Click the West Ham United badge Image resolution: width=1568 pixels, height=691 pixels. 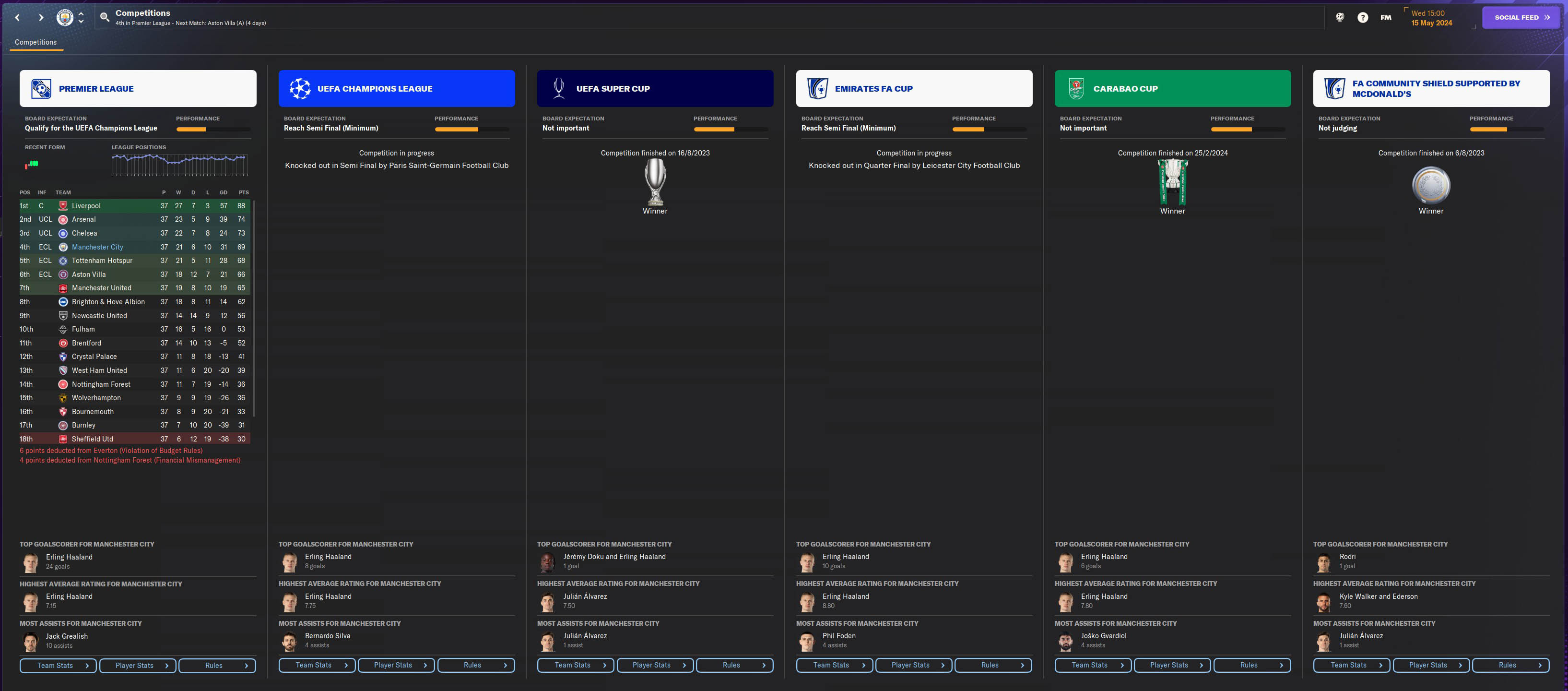(63, 370)
